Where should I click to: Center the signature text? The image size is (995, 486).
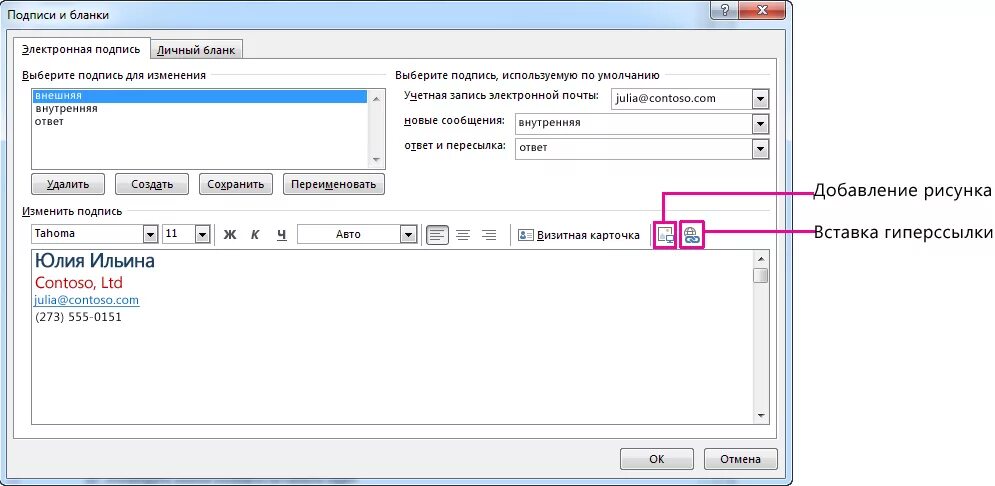pyautogui.click(x=463, y=235)
